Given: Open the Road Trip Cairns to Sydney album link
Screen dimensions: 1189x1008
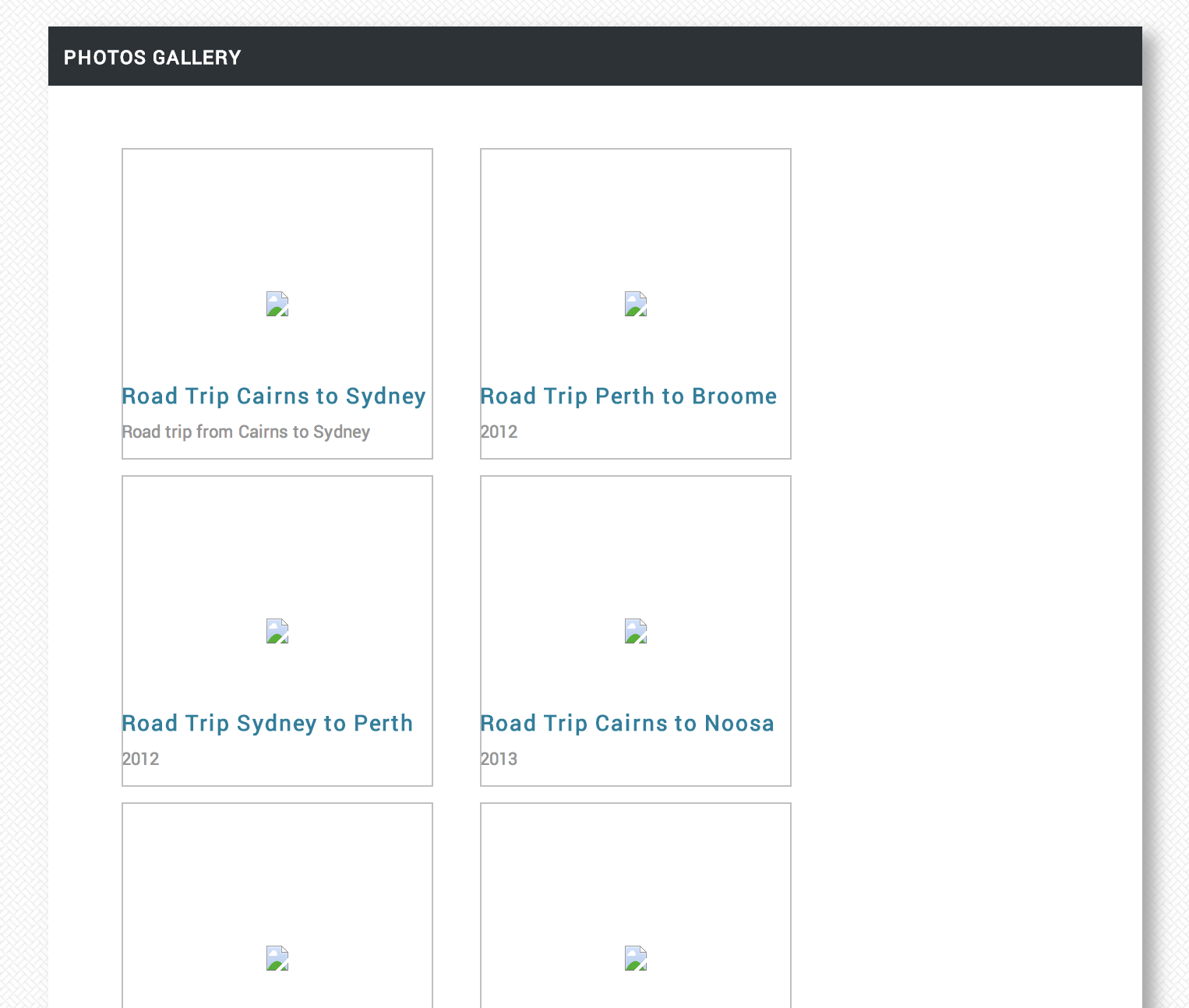Looking at the screenshot, I should (x=274, y=397).
